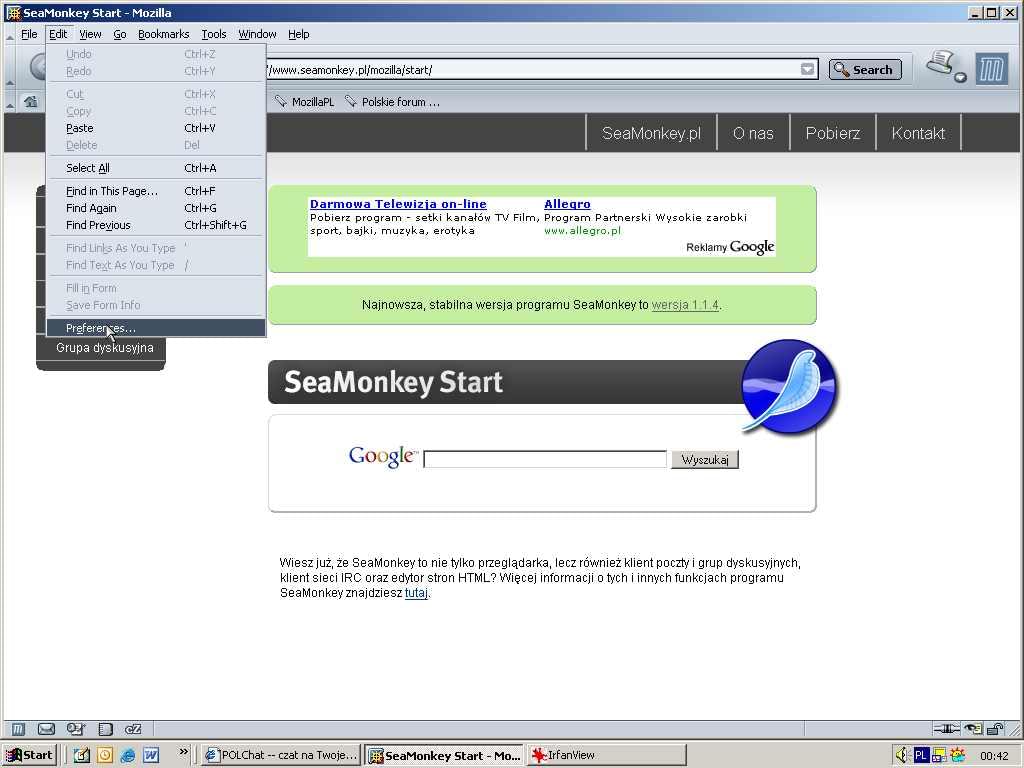Launch Microsoft Word from quick launch
Screen dimensions: 1024x768
[151, 755]
